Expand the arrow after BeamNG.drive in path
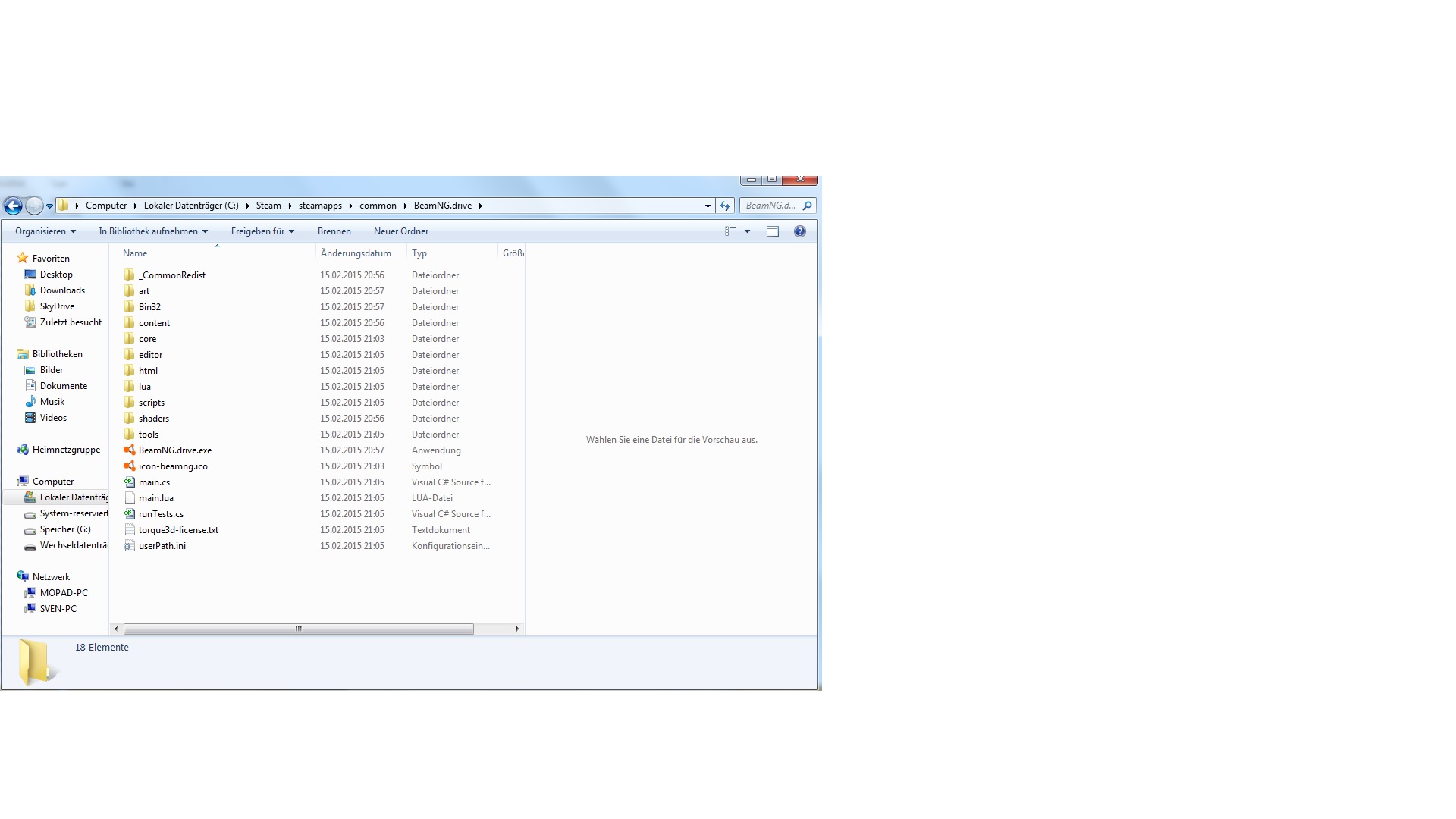1456x819 pixels. click(481, 206)
